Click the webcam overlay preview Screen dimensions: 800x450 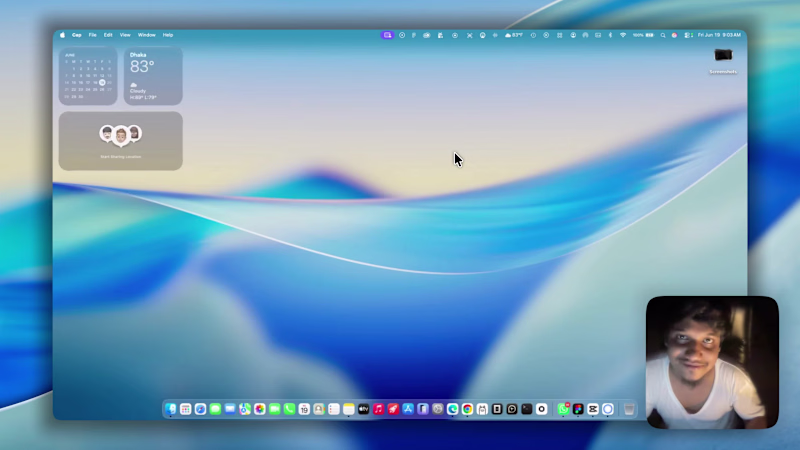pos(712,362)
